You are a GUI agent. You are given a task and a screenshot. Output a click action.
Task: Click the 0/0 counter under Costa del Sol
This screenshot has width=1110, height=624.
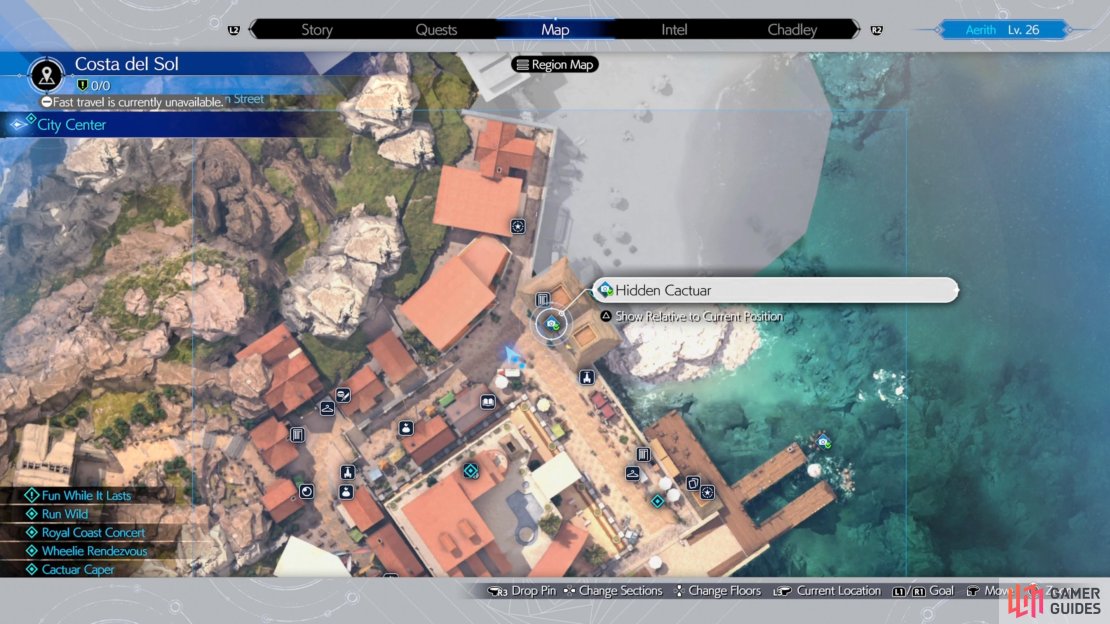pos(94,86)
